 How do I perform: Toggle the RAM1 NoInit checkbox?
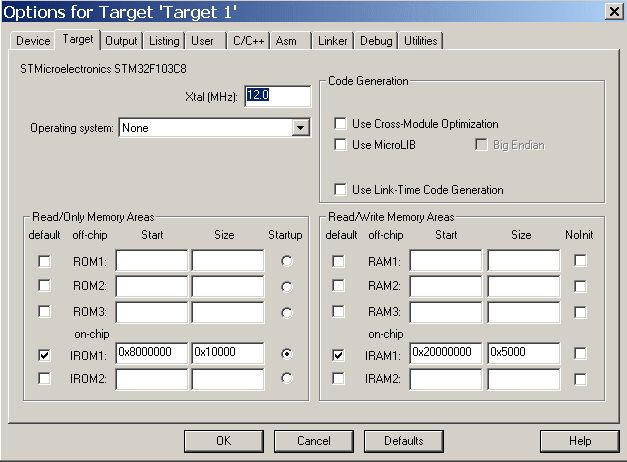click(x=580, y=260)
